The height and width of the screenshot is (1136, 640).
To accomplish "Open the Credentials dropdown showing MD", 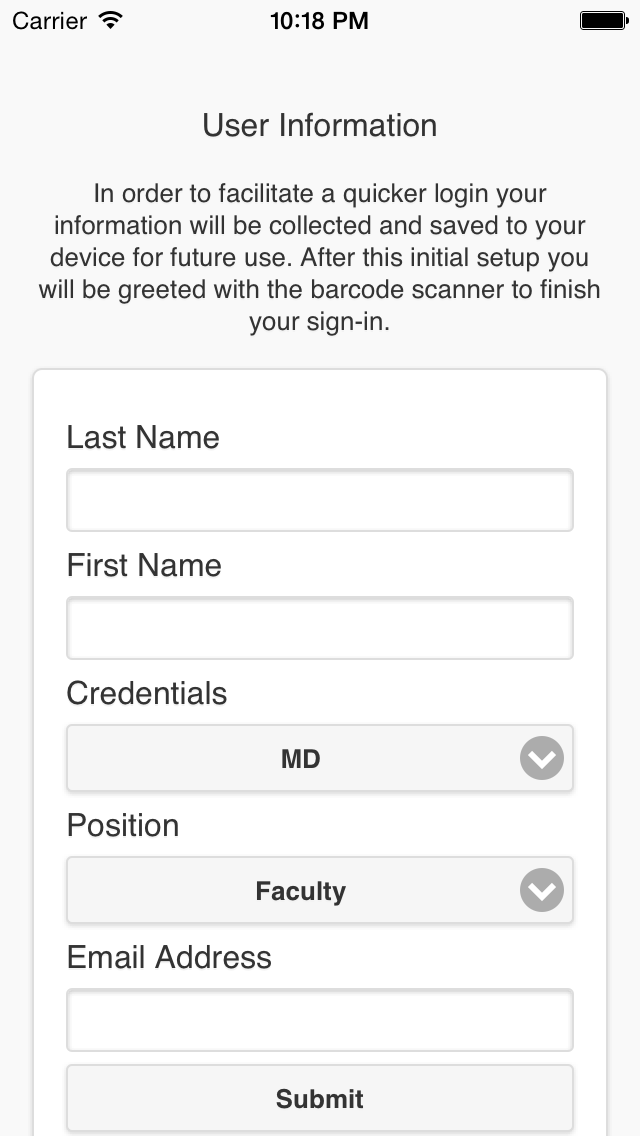I will click(x=300, y=759).
